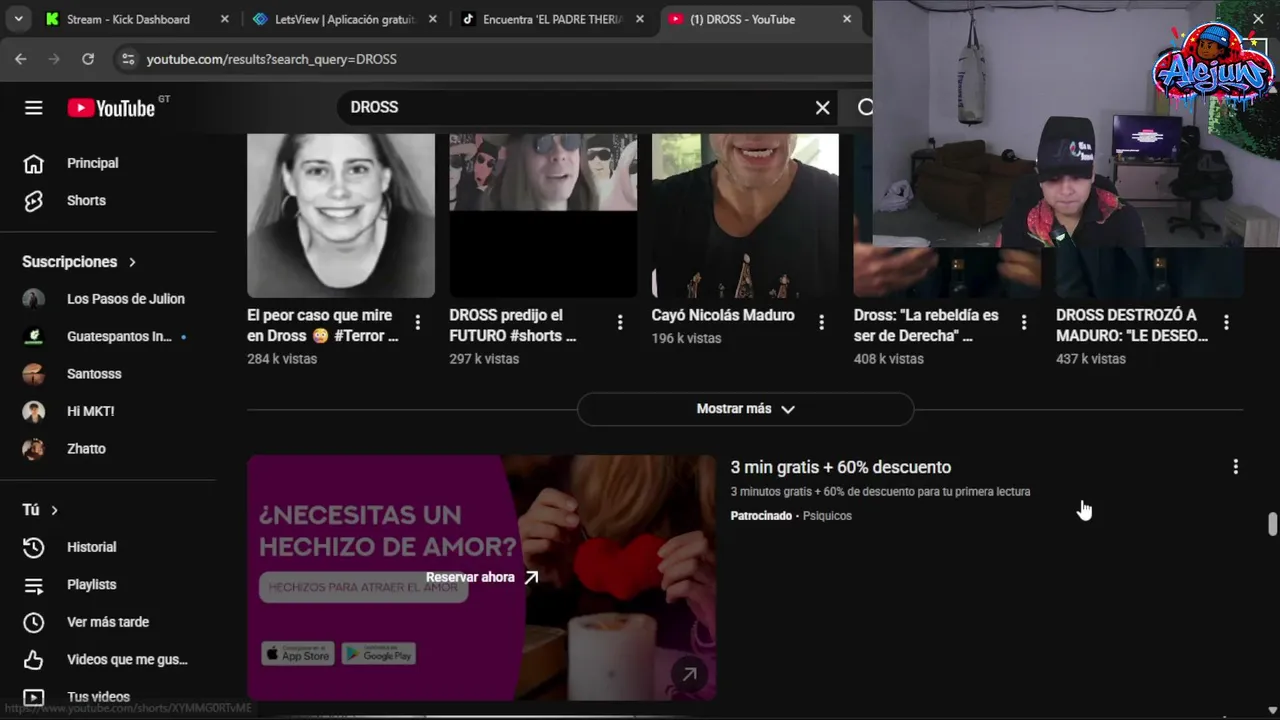Viewport: 1280px width, 720px height.
Task: Click the Psiquicos advertiser name
Action: click(827, 516)
